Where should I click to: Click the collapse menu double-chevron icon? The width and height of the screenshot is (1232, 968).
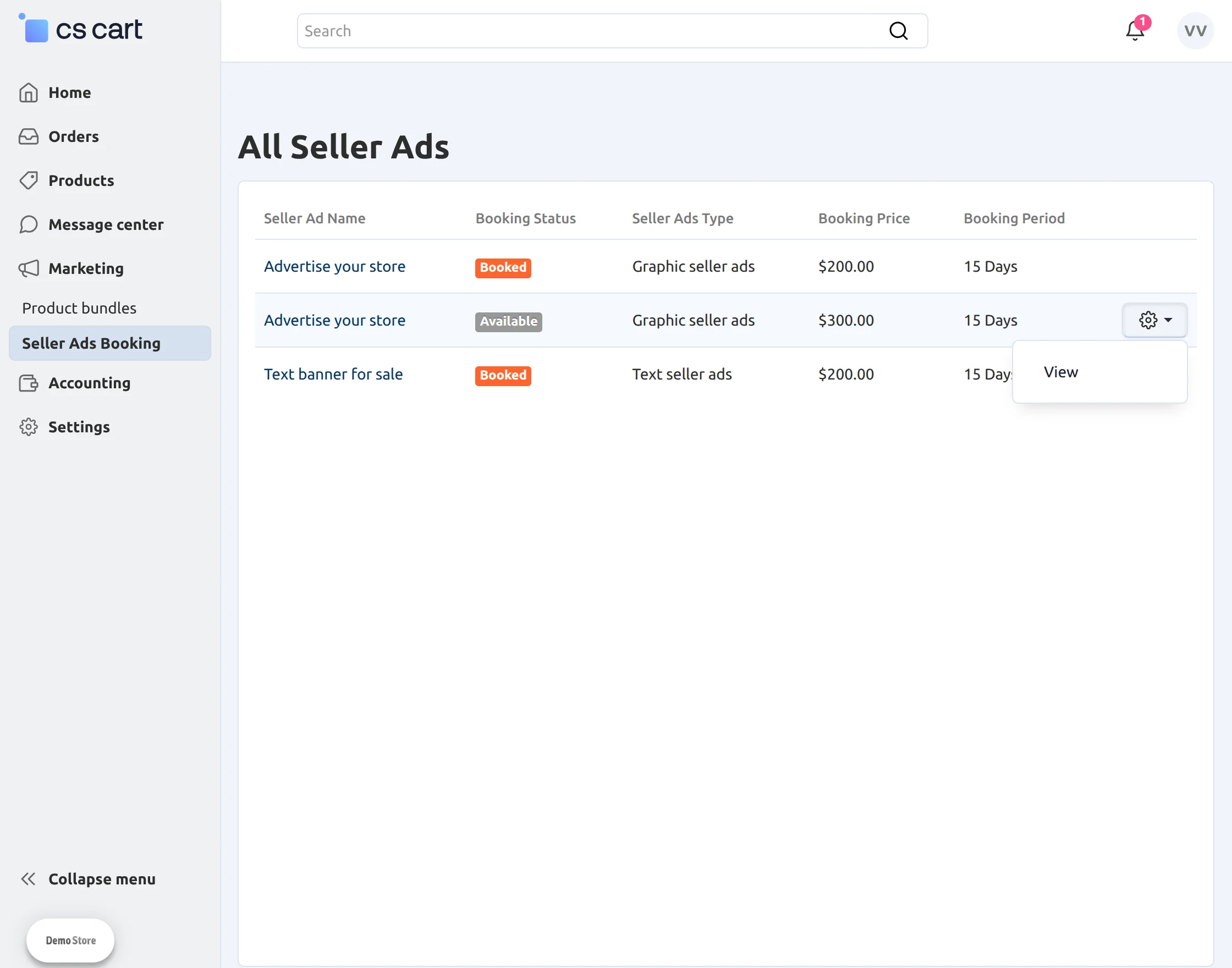(29, 878)
